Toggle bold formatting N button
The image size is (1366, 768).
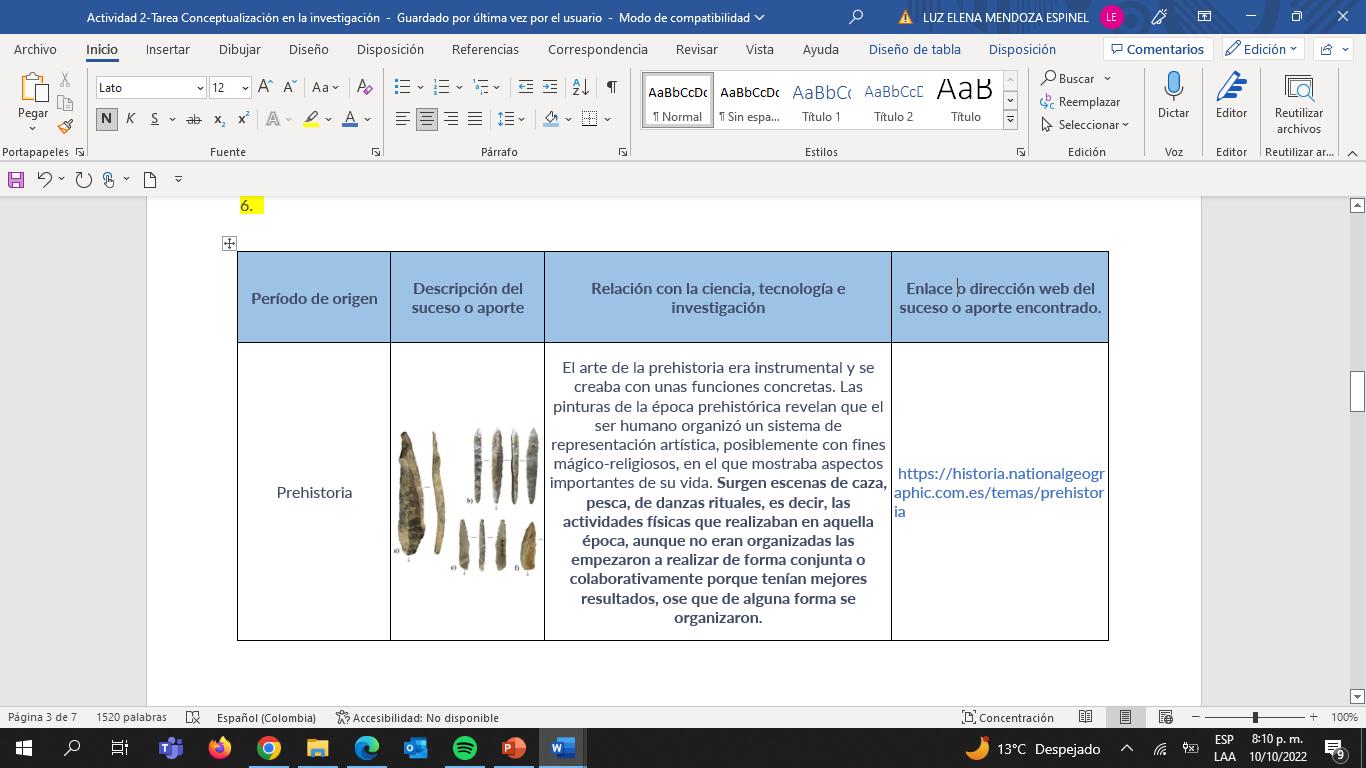(x=106, y=119)
